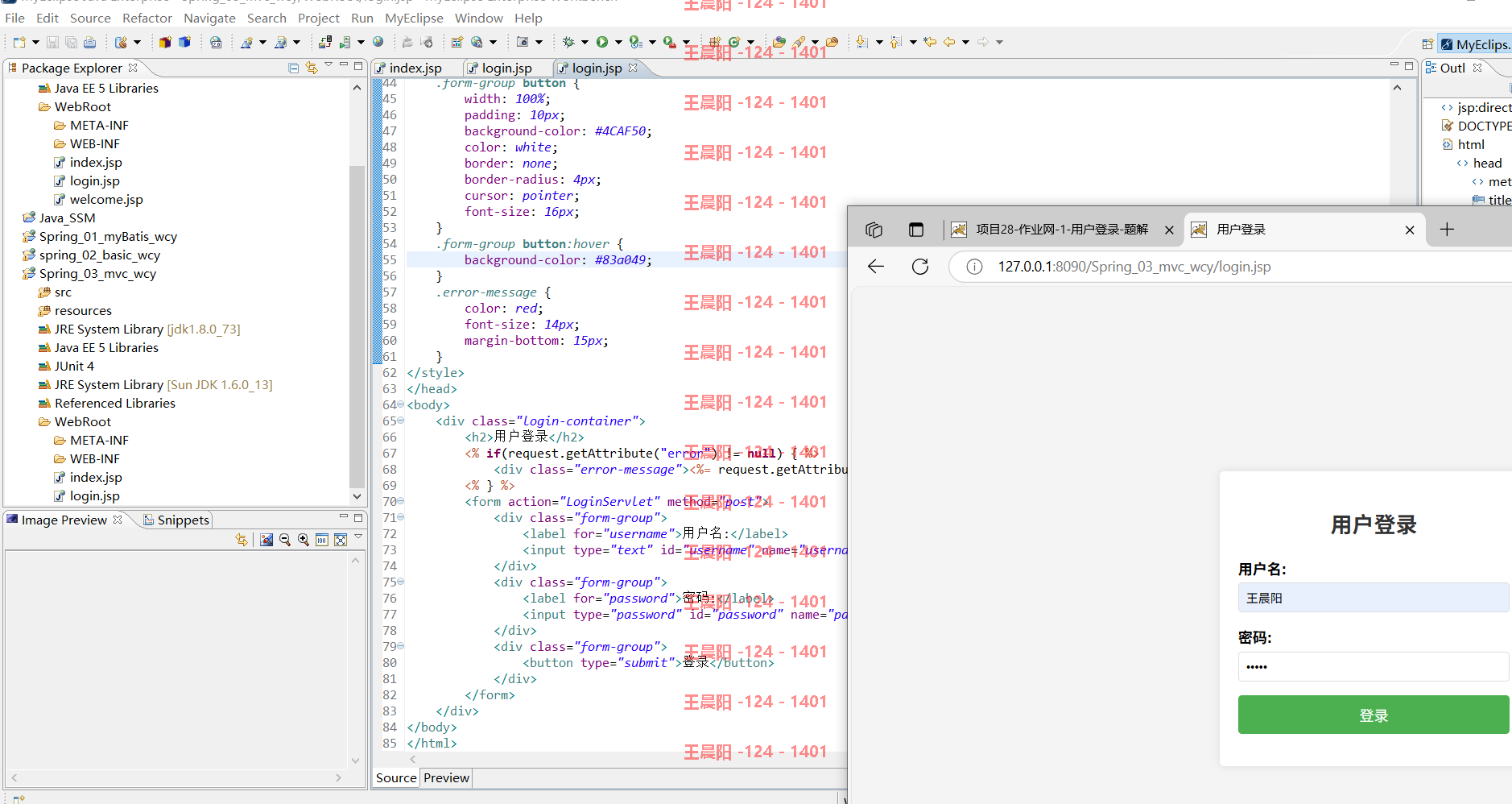1512x804 pixels.
Task: Click Collapse All in Package Explorer
Action: pyautogui.click(x=293, y=68)
